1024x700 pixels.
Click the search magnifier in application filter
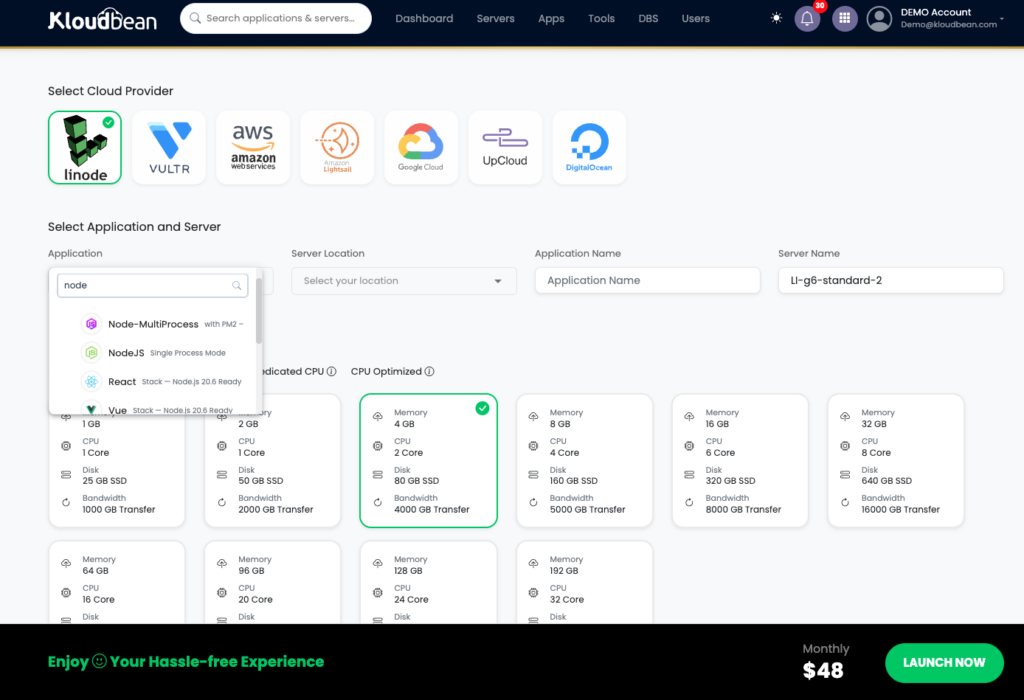[x=236, y=285]
